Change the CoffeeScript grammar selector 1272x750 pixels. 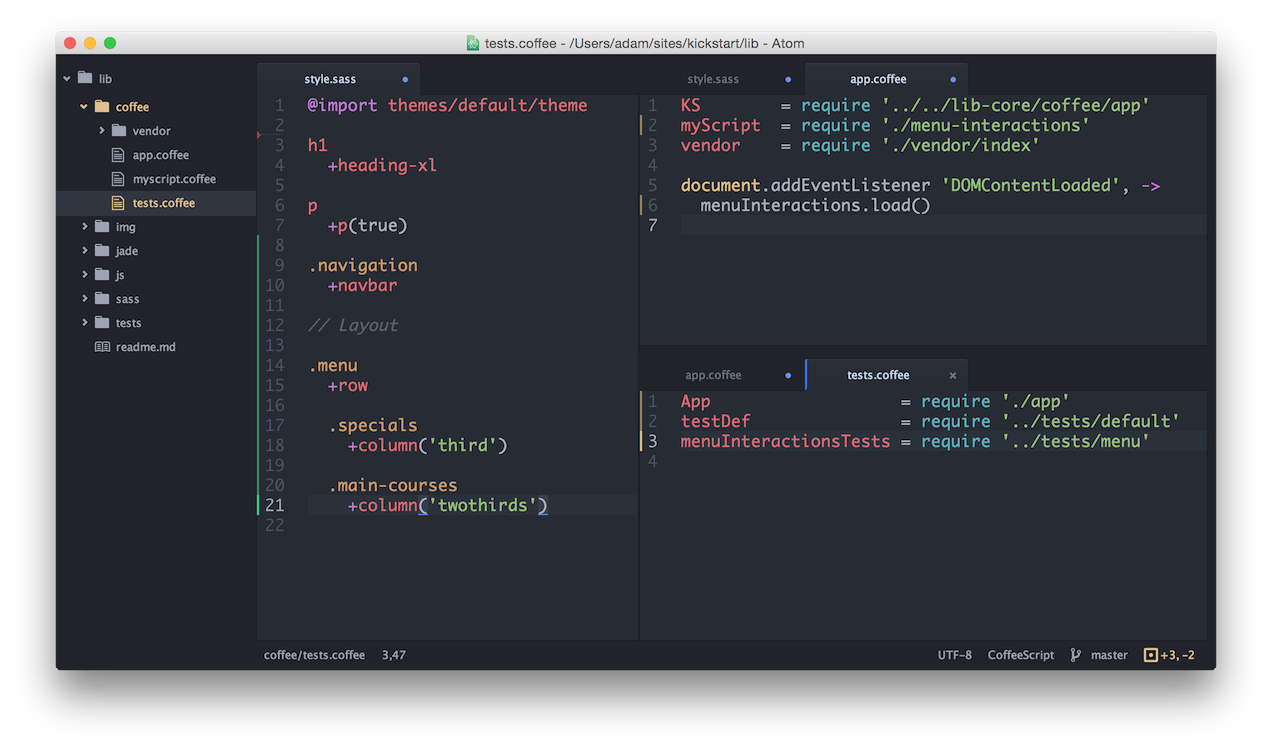point(1021,655)
